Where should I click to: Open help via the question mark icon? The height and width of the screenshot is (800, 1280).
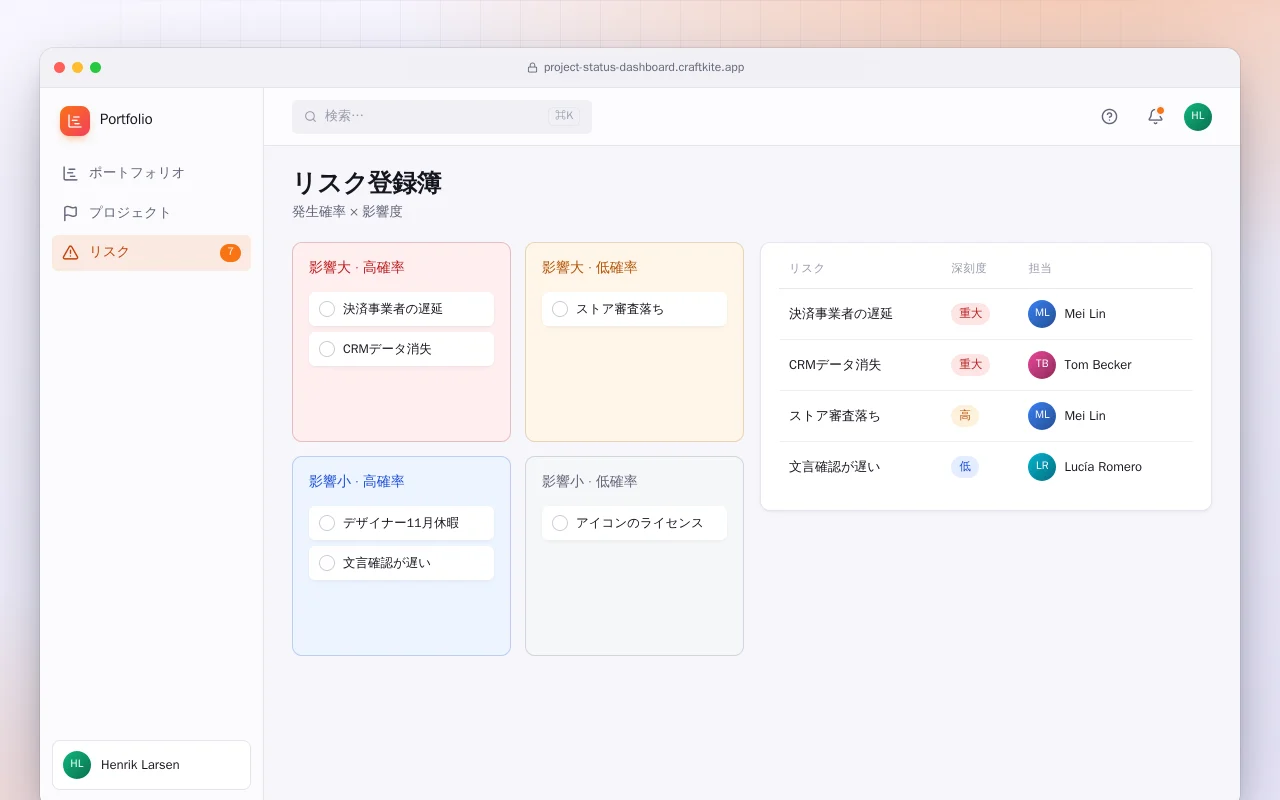tap(1109, 116)
